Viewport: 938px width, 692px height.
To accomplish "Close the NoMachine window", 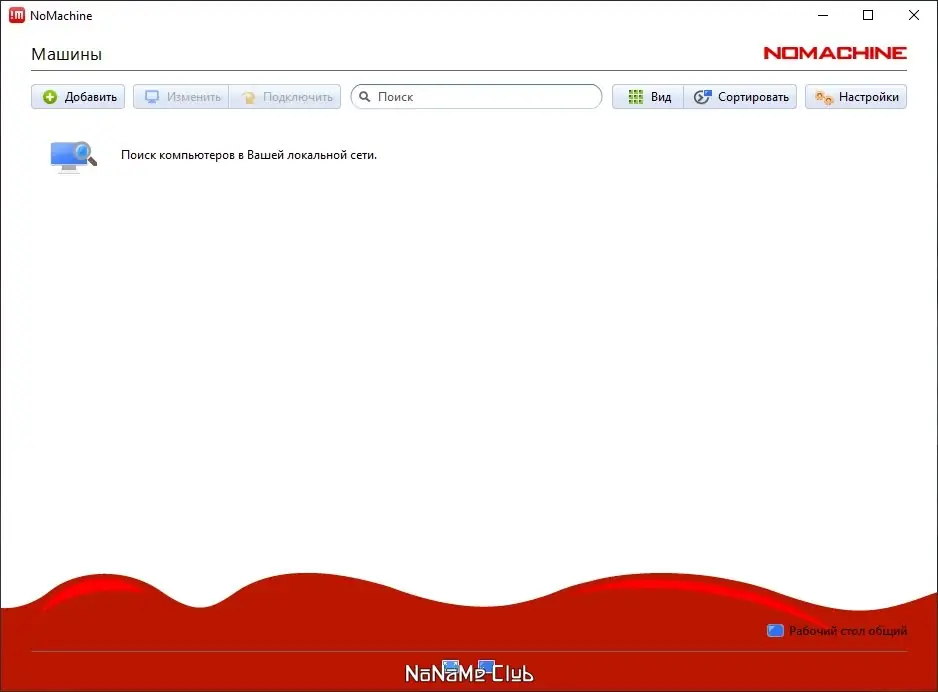I will 913,16.
